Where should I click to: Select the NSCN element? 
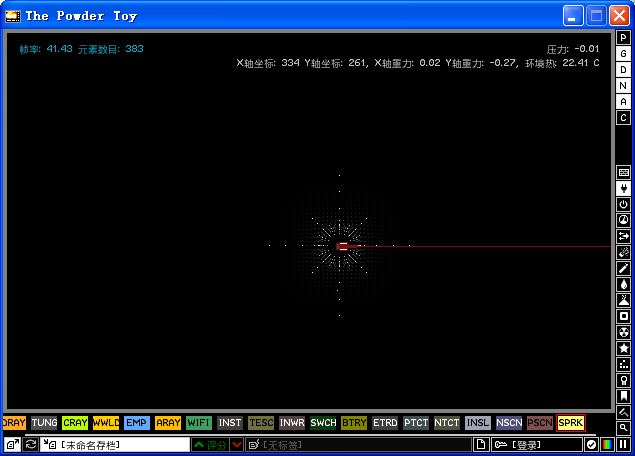[x=509, y=423]
